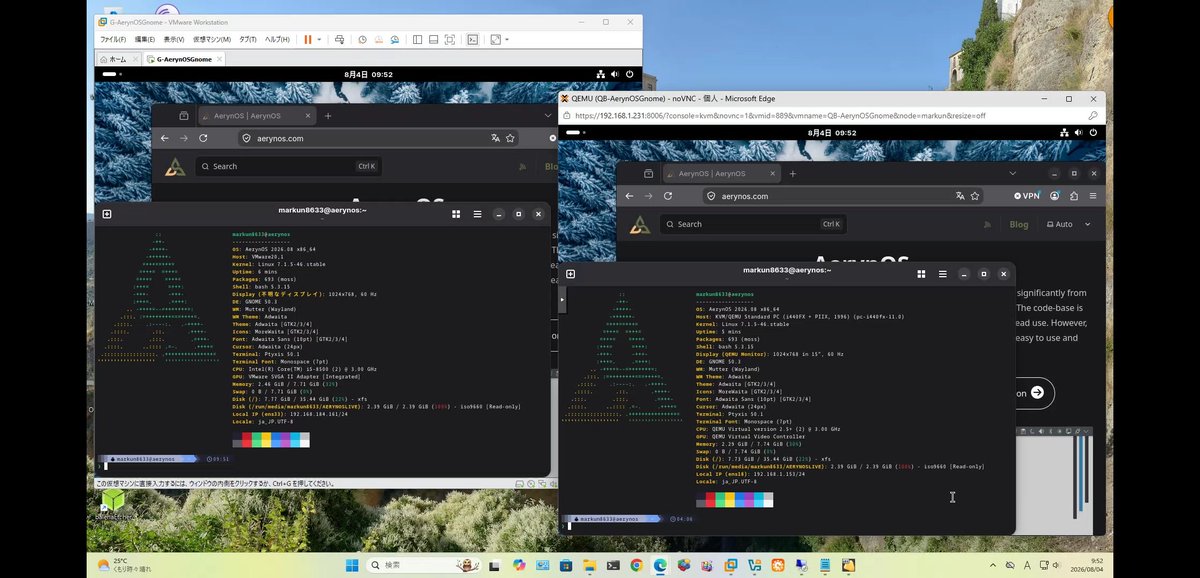Image resolution: width=1200 pixels, height=578 pixels.
Task: Click the volume icon in QEMU guest's GNOME bar
Action: pyautogui.click(x=1079, y=132)
